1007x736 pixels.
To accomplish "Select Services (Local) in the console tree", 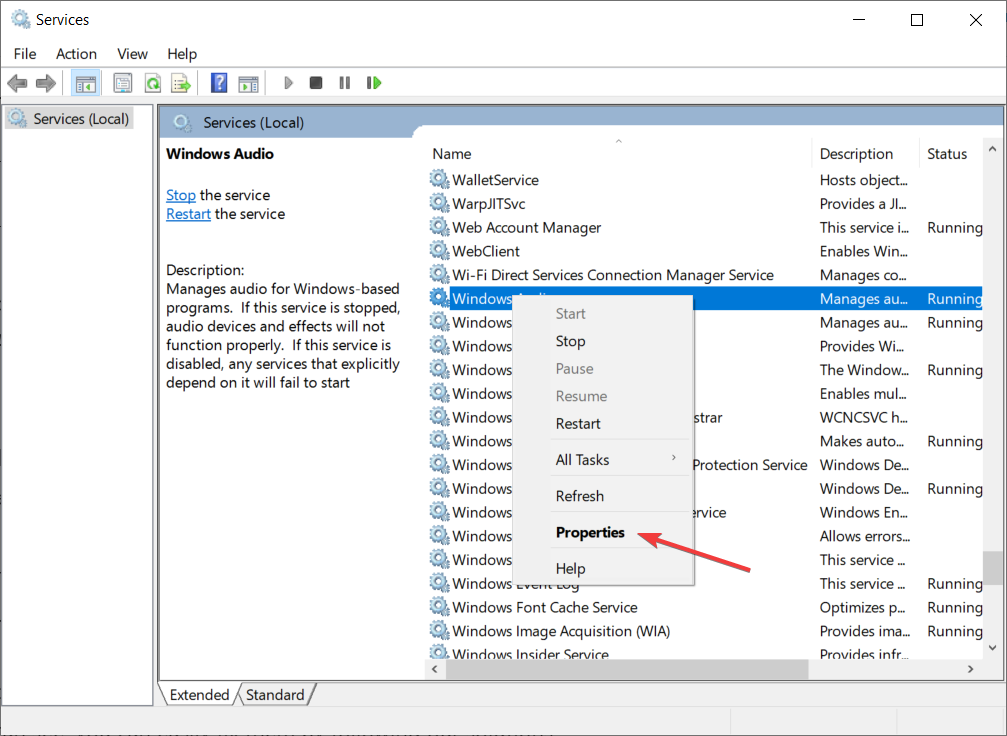I will [x=69, y=119].
